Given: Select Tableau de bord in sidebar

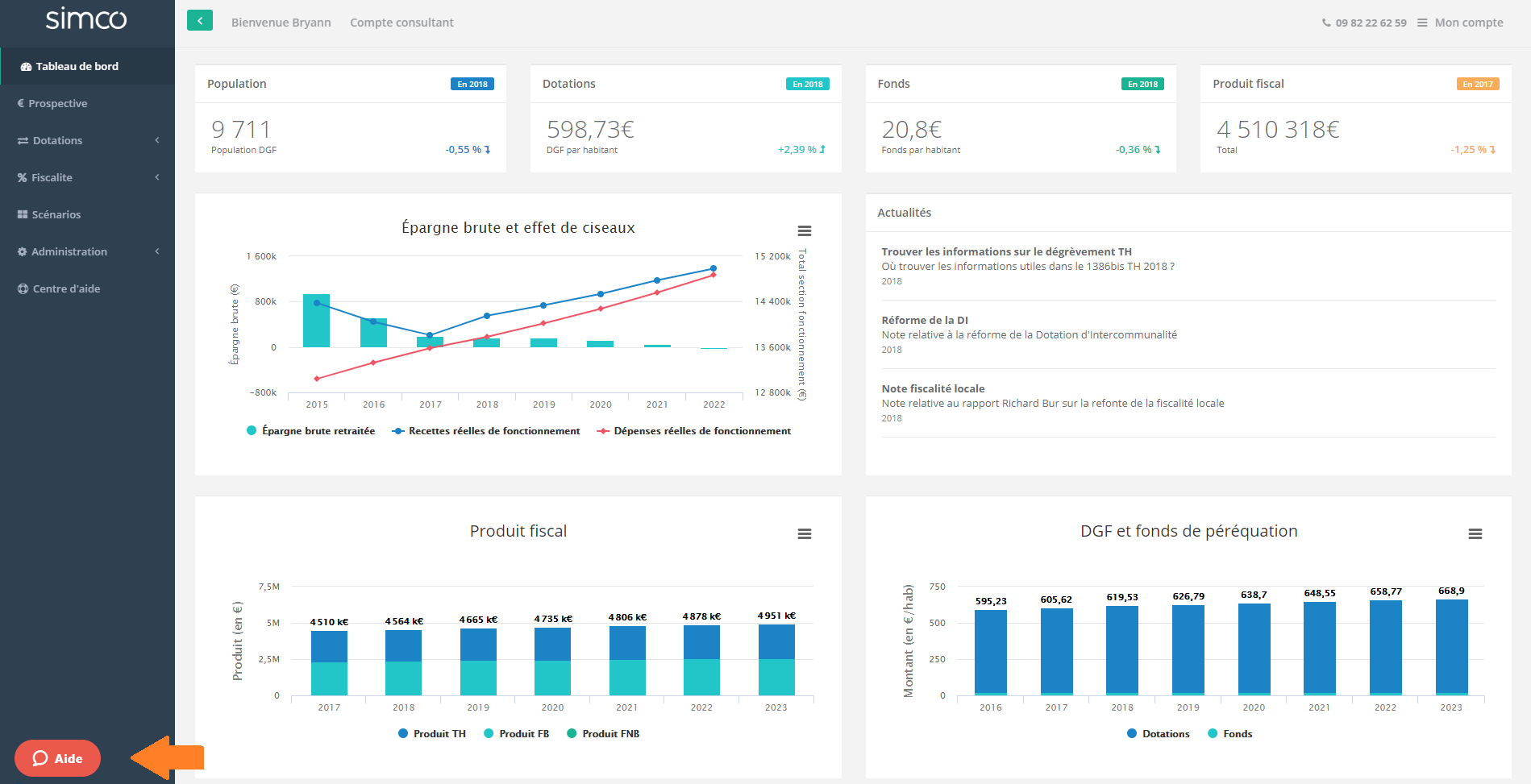Looking at the screenshot, I should pyautogui.click(x=77, y=66).
